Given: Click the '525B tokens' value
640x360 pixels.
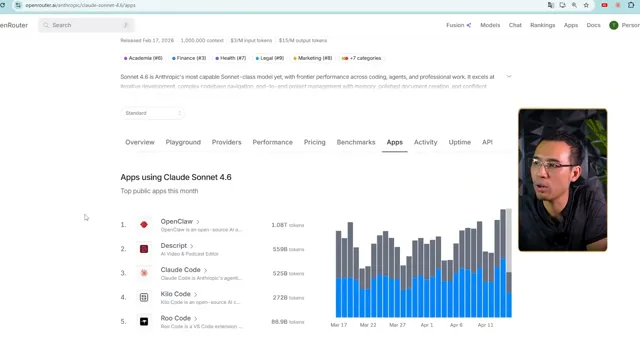Looking at the screenshot, I should (x=288, y=273).
